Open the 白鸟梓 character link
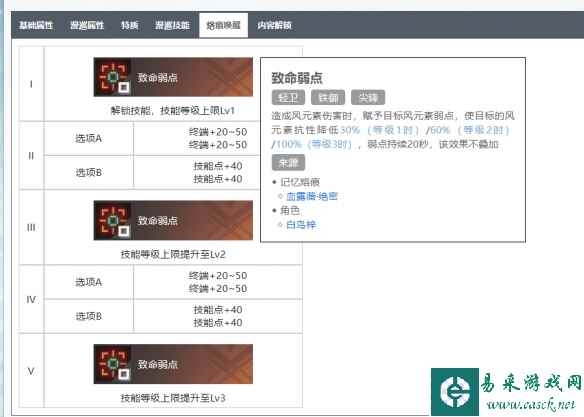This screenshot has height=417, width=584. (301, 225)
